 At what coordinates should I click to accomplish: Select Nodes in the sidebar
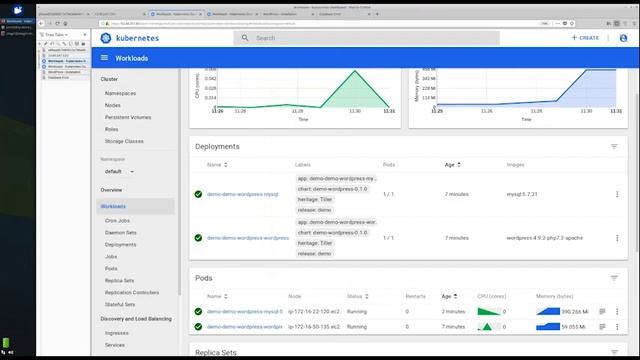click(x=113, y=105)
